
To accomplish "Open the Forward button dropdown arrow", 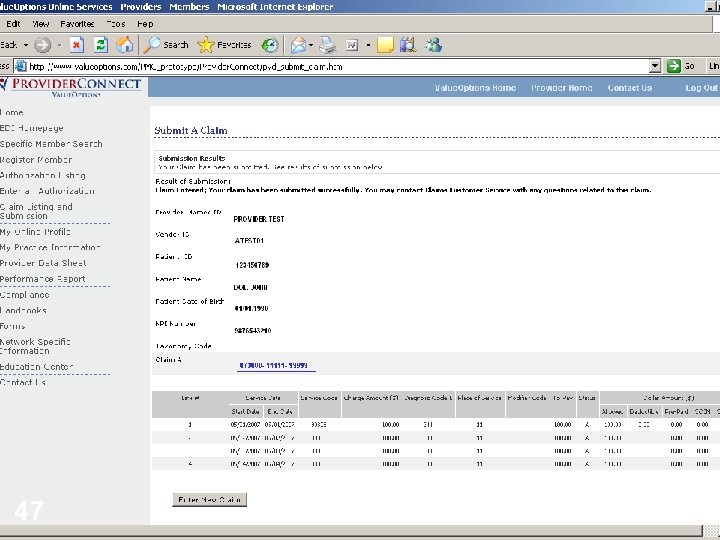I will (x=59, y=45).
